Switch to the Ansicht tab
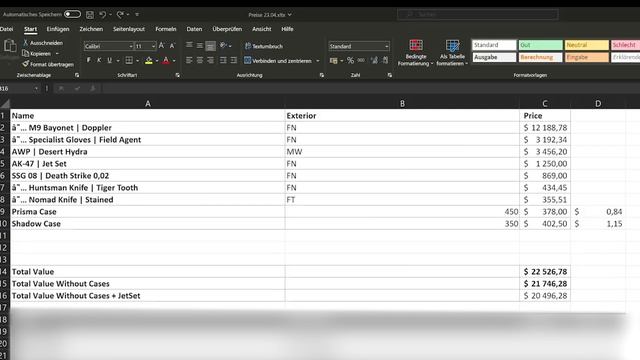640x360 pixels. pos(262,29)
